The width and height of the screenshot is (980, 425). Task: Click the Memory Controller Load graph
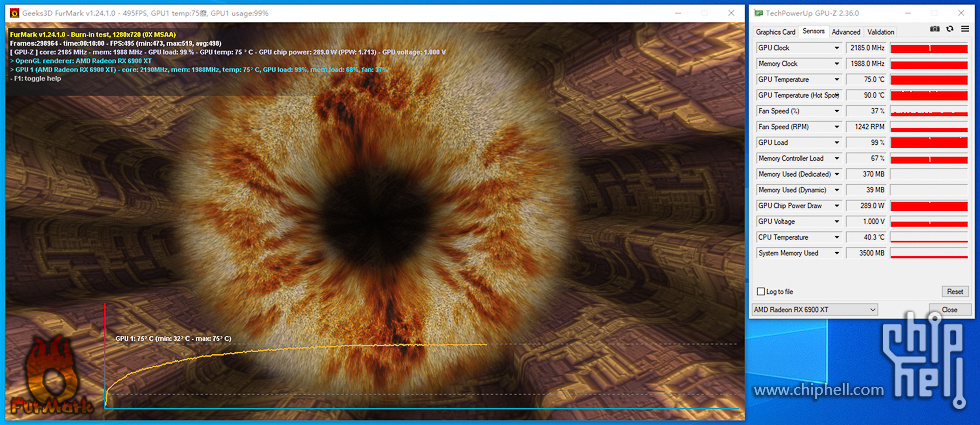tap(929, 158)
